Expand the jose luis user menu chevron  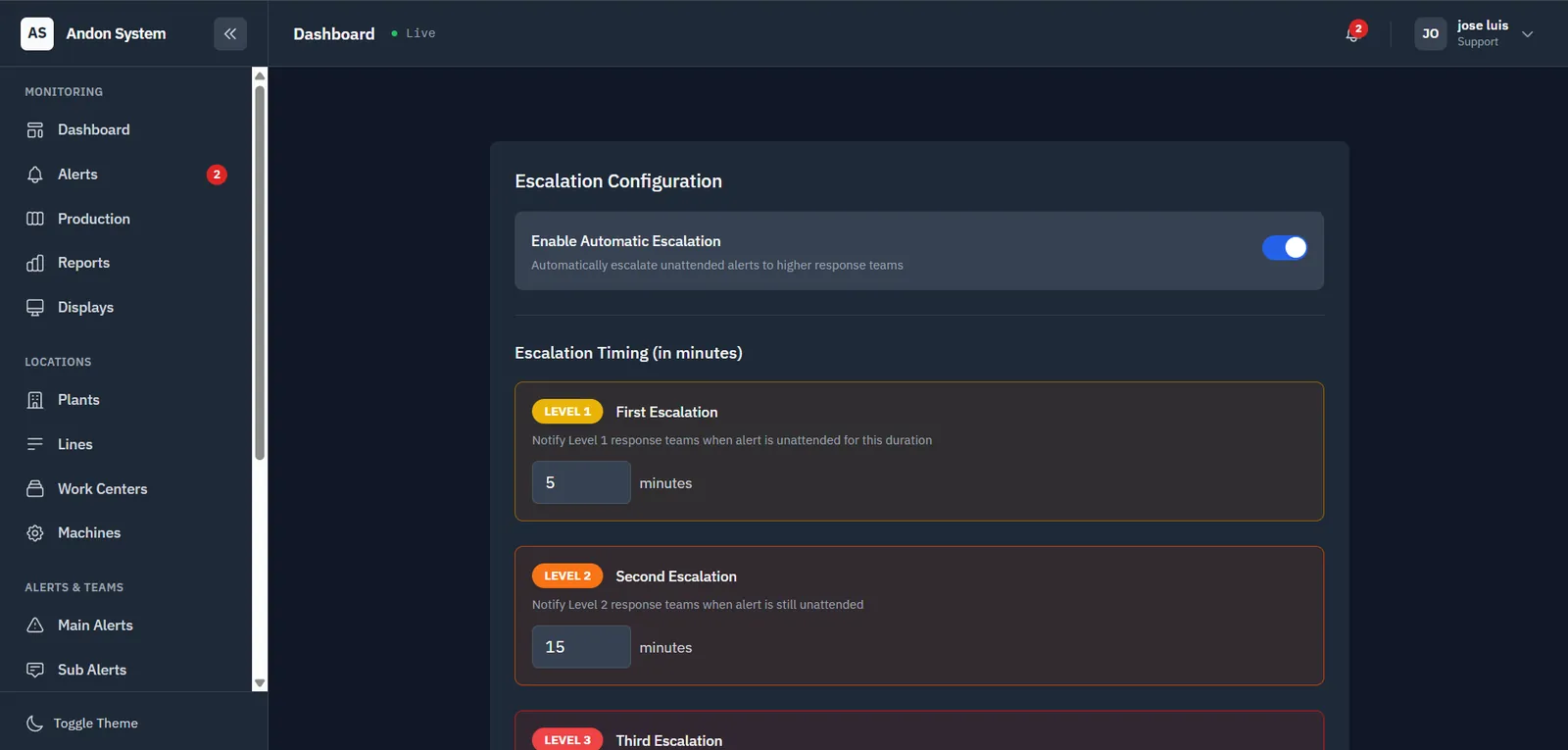(x=1527, y=34)
